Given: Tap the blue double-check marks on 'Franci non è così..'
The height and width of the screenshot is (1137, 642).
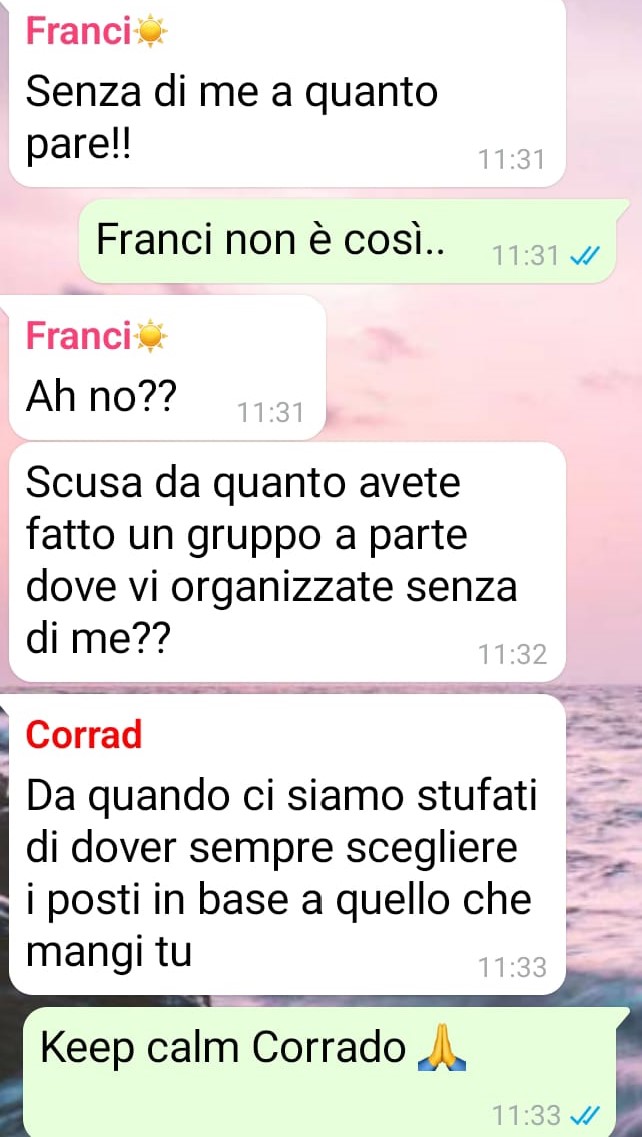Looking at the screenshot, I should click(583, 255).
